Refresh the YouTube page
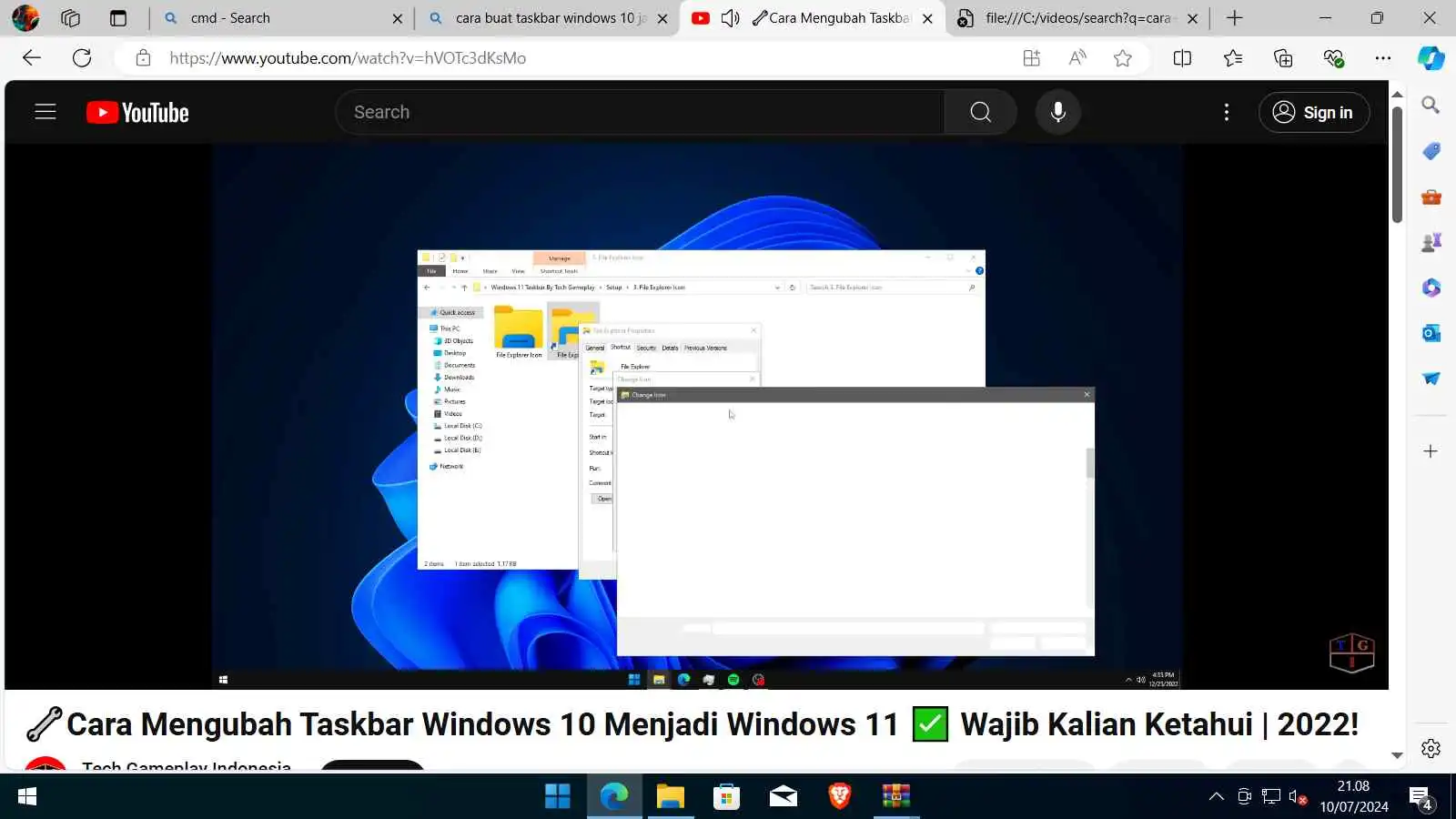The width and height of the screenshot is (1456, 819). pyautogui.click(x=82, y=58)
